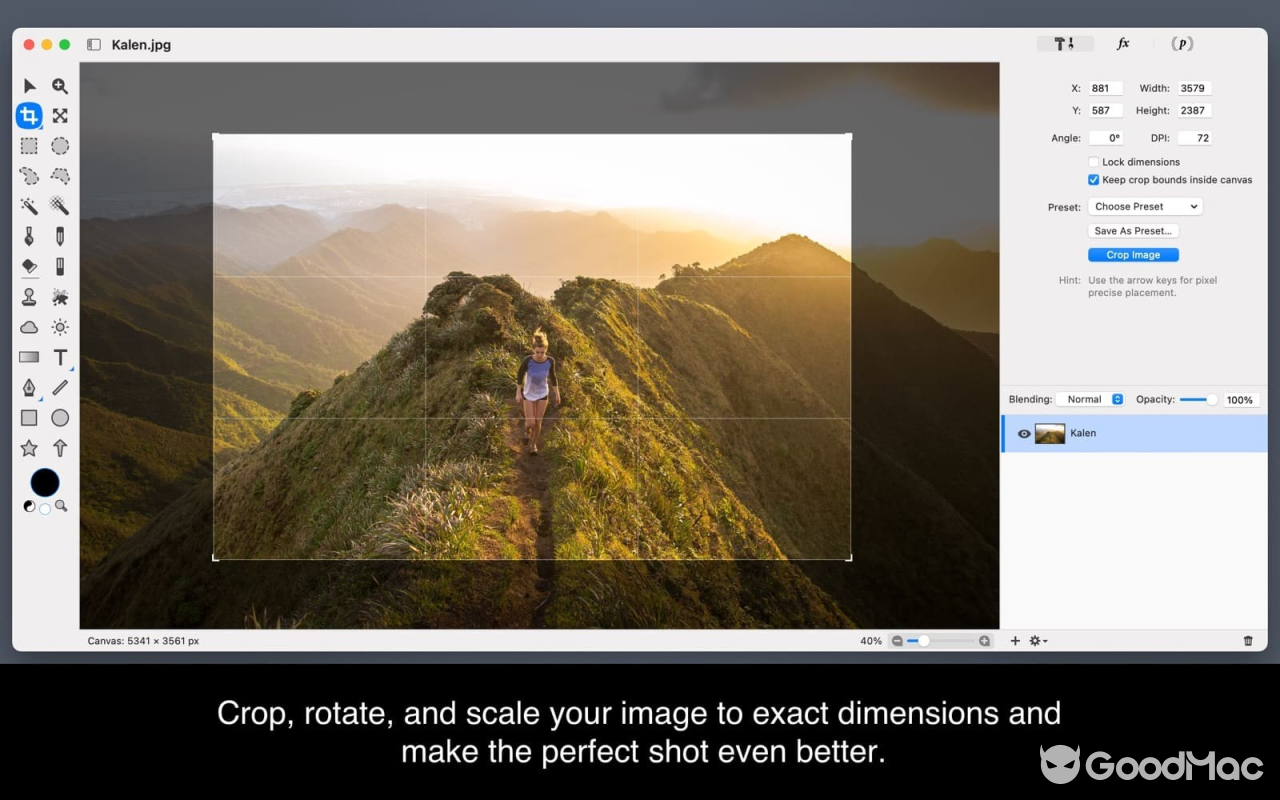Open the Blending mode dropdown
Image resolution: width=1280 pixels, height=800 pixels.
[x=1089, y=399]
